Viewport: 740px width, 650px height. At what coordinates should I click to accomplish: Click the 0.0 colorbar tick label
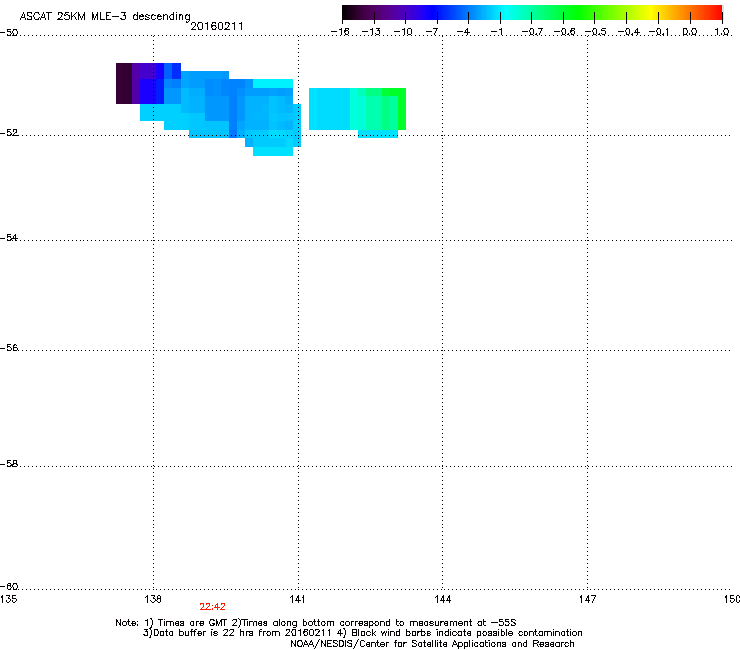pos(690,32)
